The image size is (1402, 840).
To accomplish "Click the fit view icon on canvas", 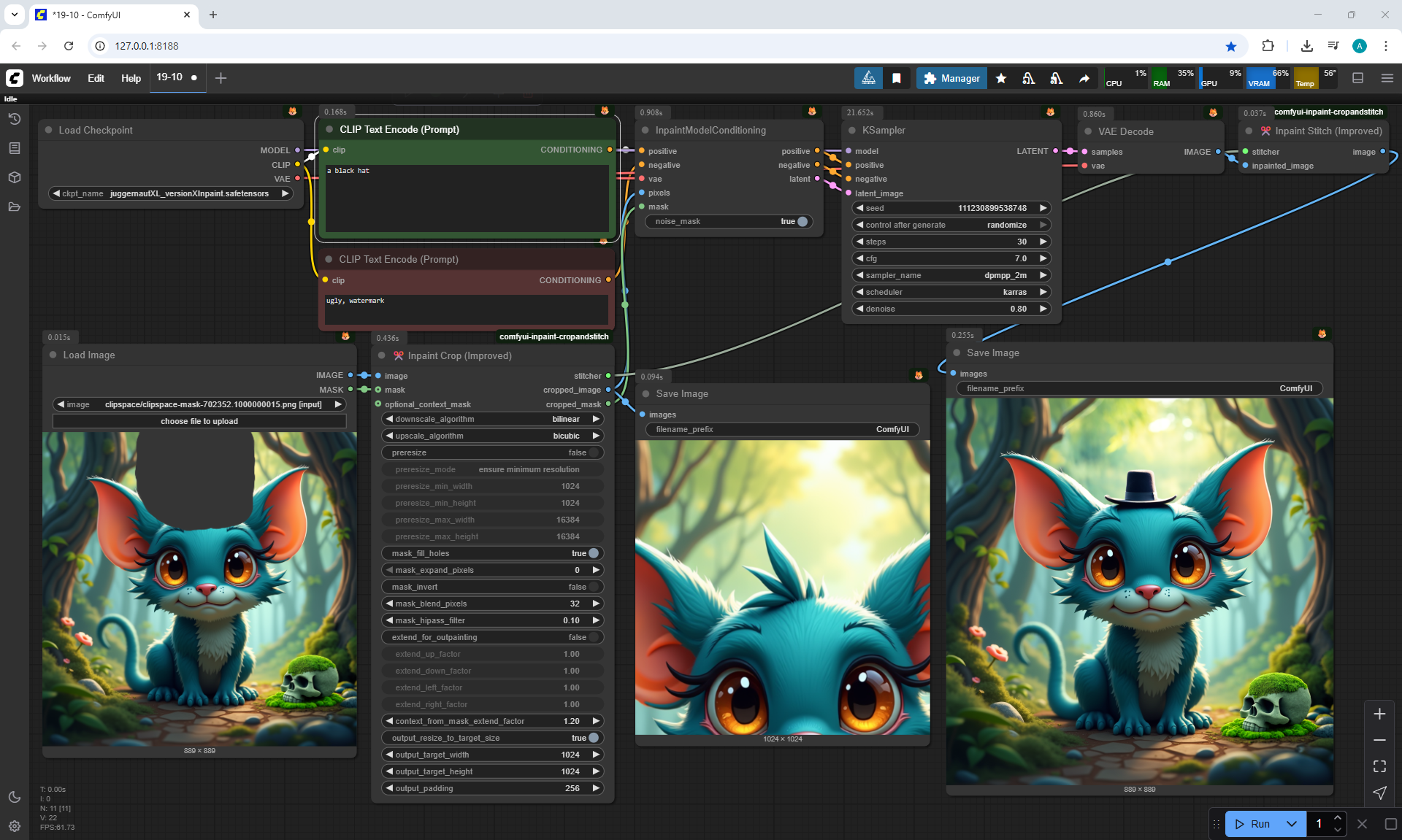I will (1379, 766).
